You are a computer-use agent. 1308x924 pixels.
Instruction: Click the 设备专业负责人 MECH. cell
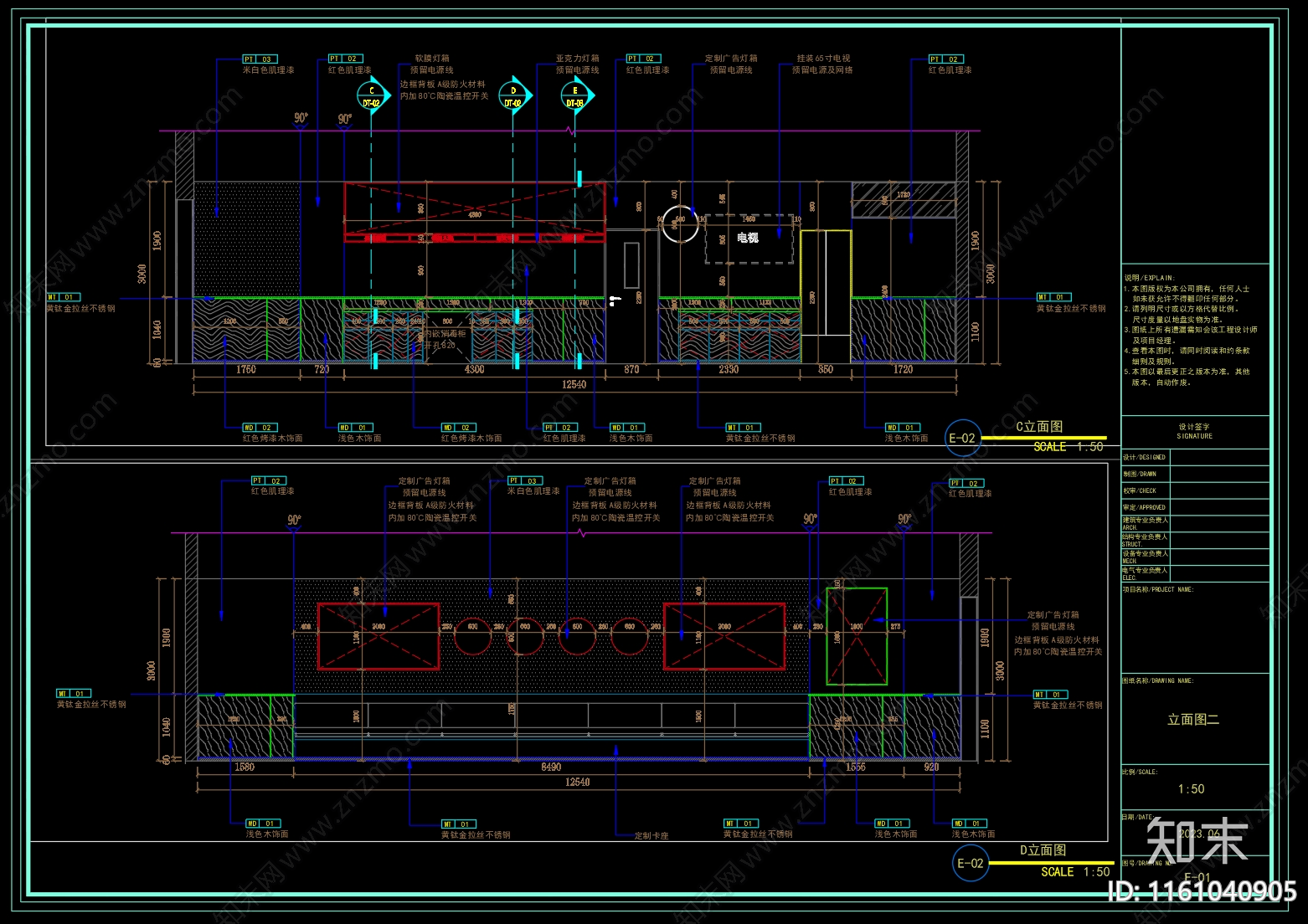coord(1146,557)
